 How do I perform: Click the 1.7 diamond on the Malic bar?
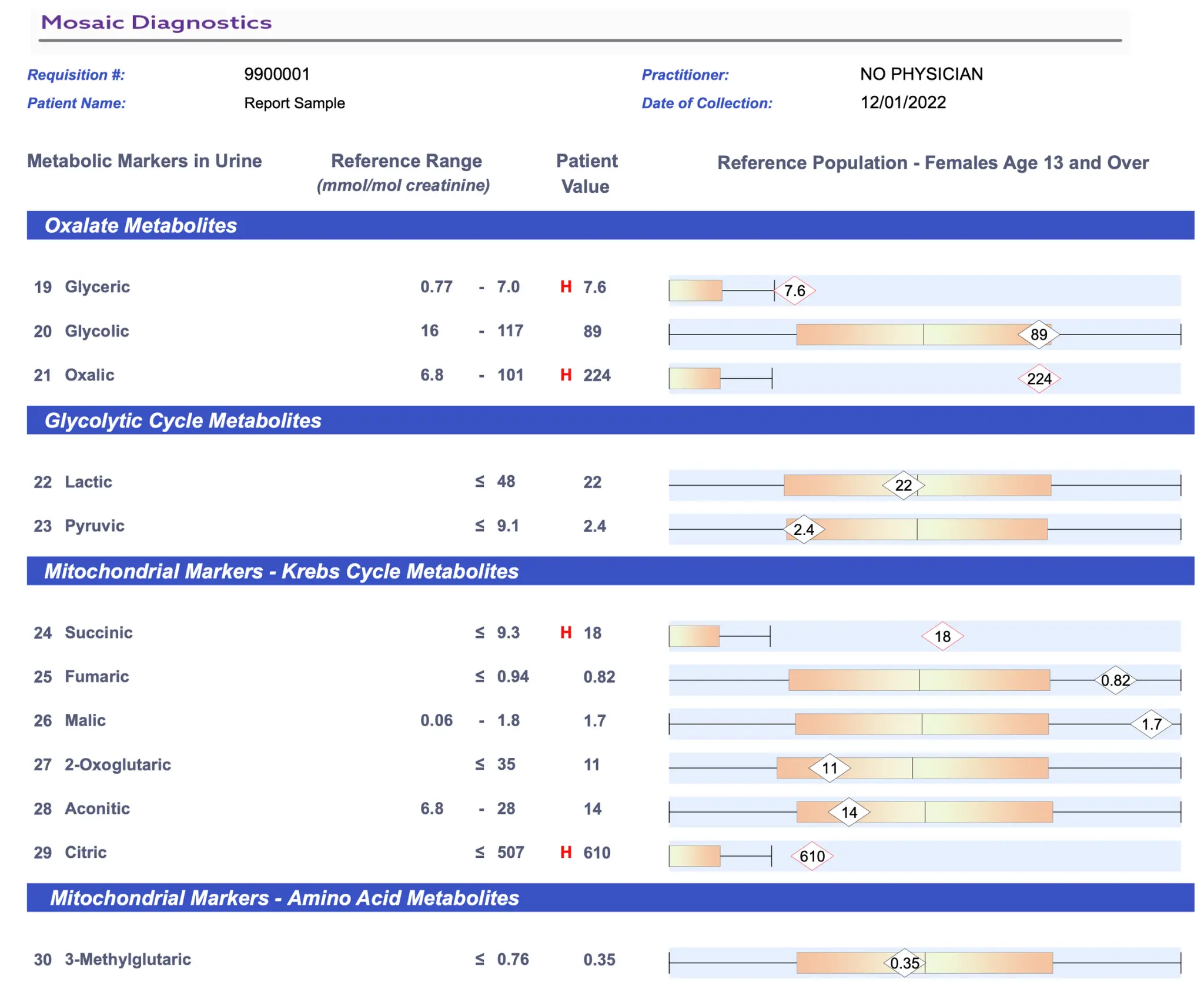pos(1151,724)
